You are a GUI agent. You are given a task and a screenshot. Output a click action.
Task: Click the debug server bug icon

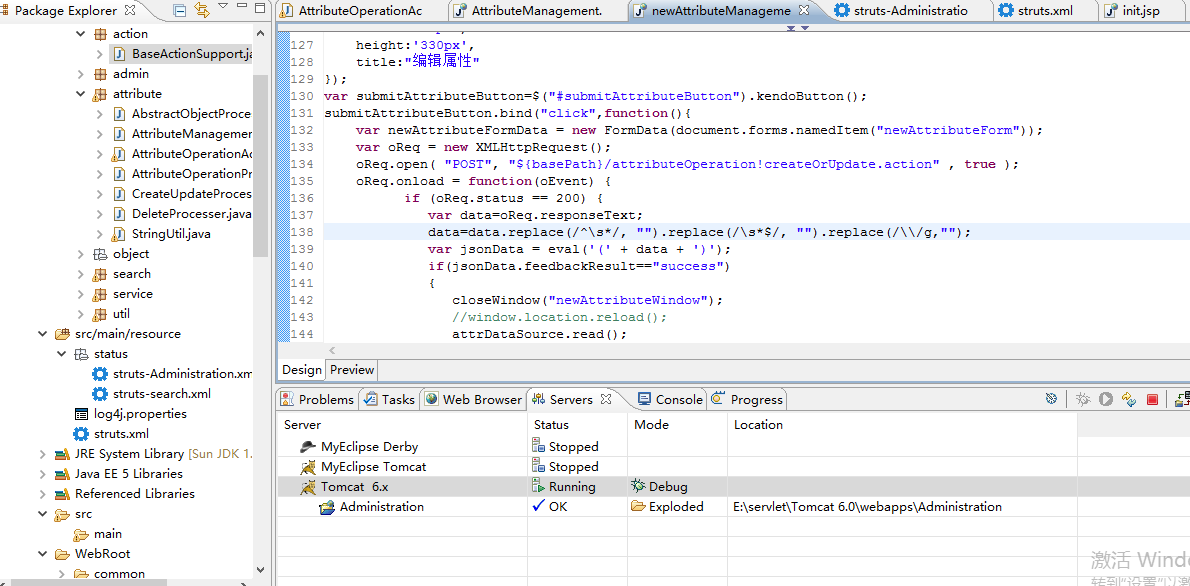1084,399
